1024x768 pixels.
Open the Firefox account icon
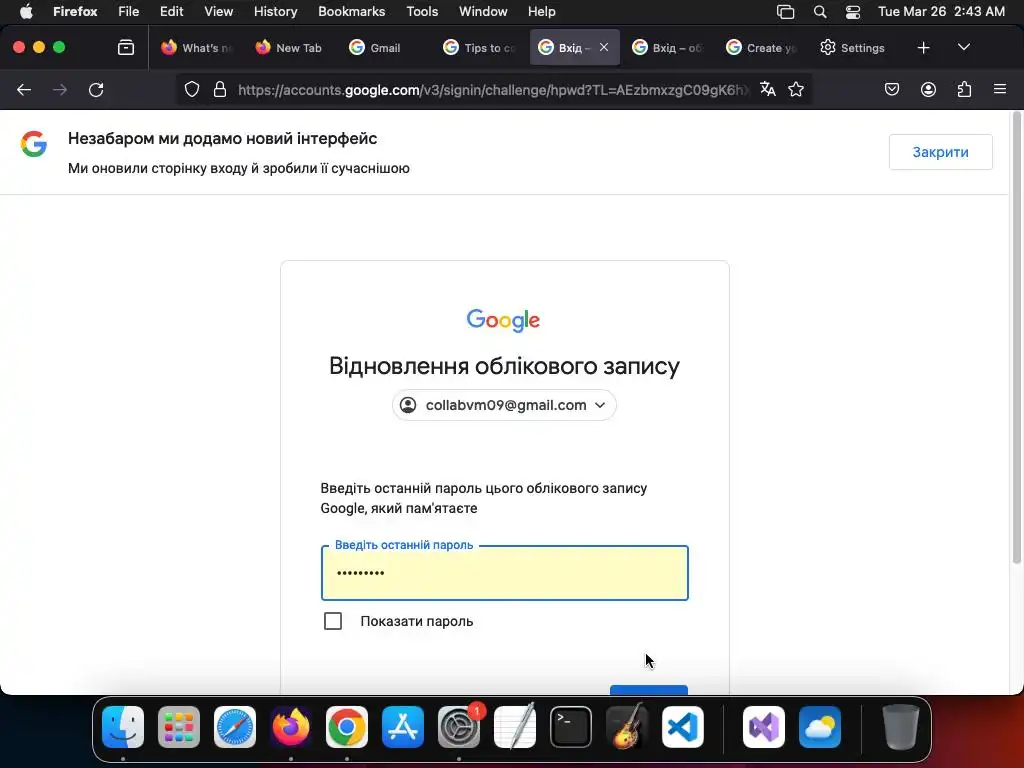tap(928, 89)
